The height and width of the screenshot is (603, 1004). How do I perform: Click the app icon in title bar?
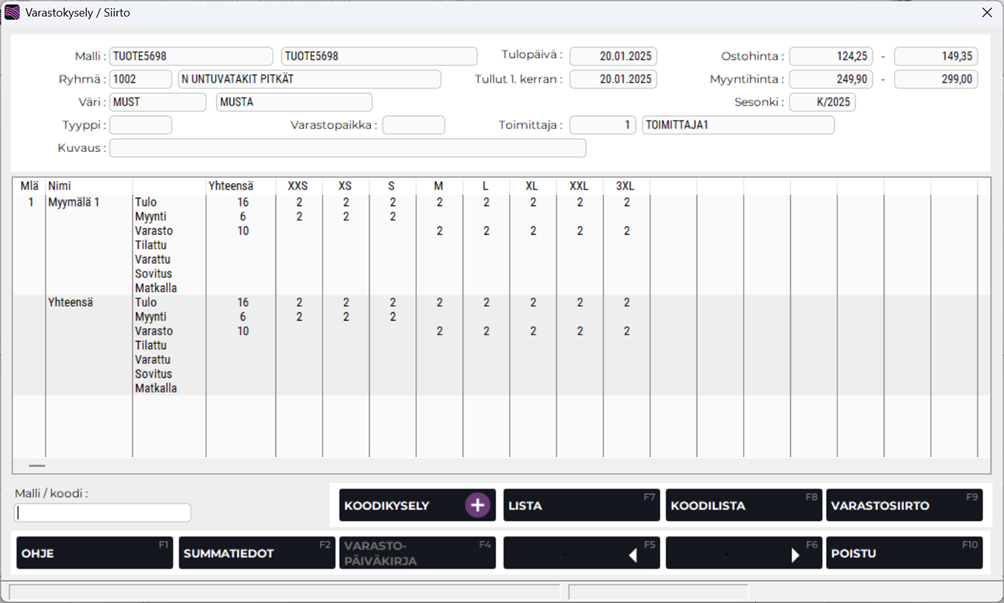(x=12, y=13)
